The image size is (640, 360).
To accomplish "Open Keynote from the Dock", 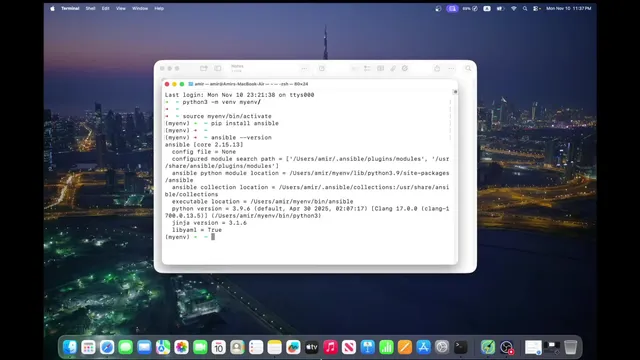I will pos(368,347).
